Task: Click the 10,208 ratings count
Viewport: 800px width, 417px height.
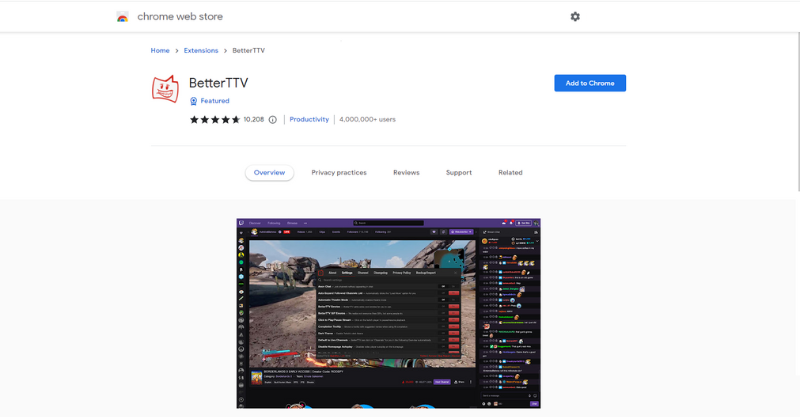Action: 254,119
